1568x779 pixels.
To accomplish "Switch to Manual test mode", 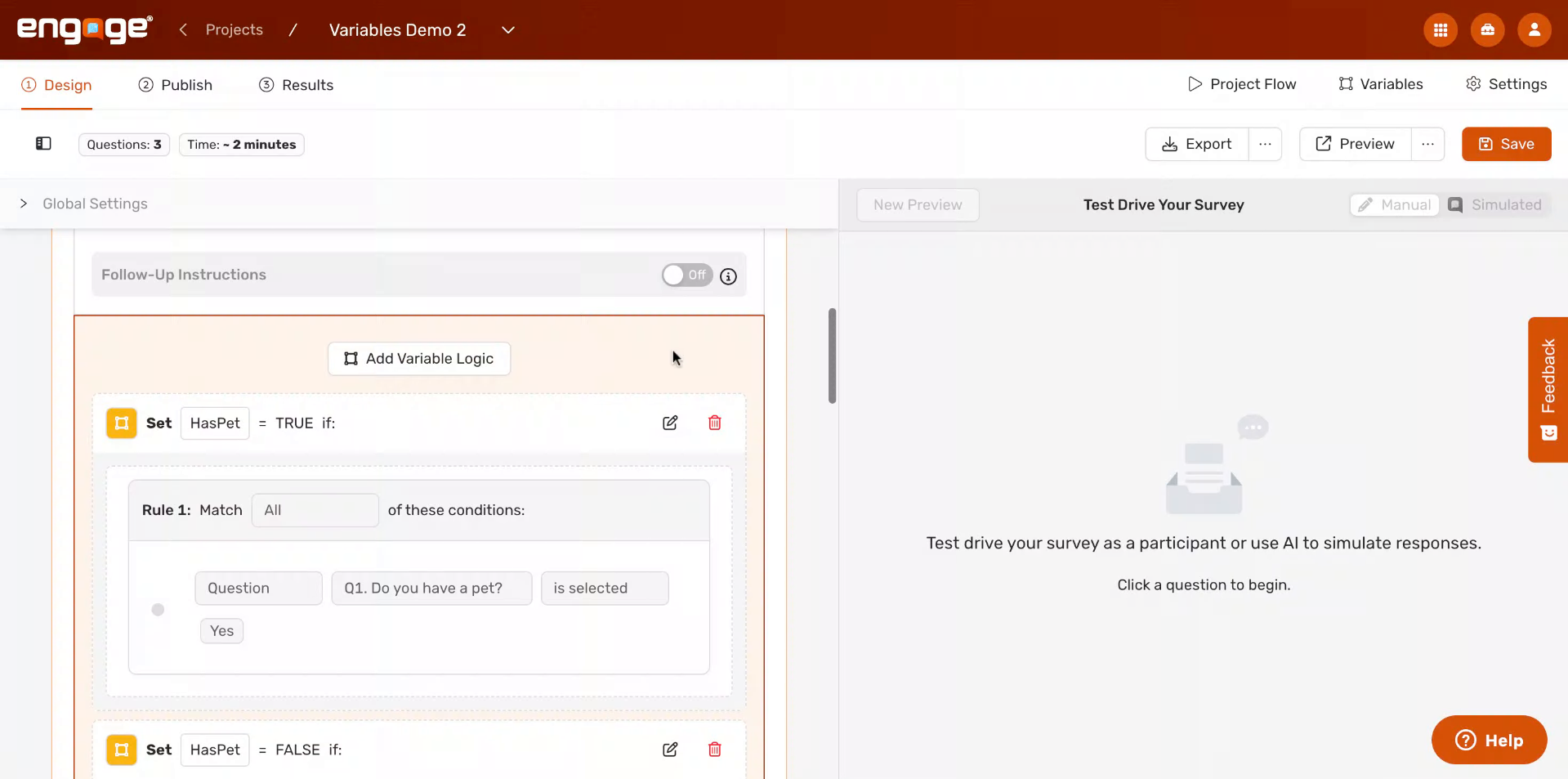I will tap(1395, 205).
